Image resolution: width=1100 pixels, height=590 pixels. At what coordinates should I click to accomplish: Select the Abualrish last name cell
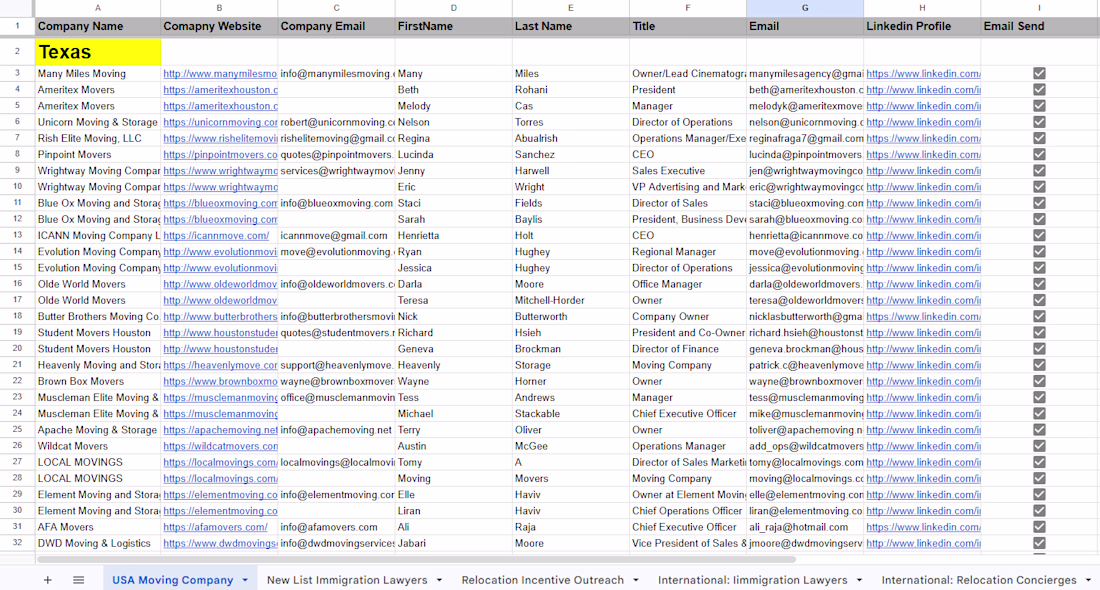pos(570,138)
